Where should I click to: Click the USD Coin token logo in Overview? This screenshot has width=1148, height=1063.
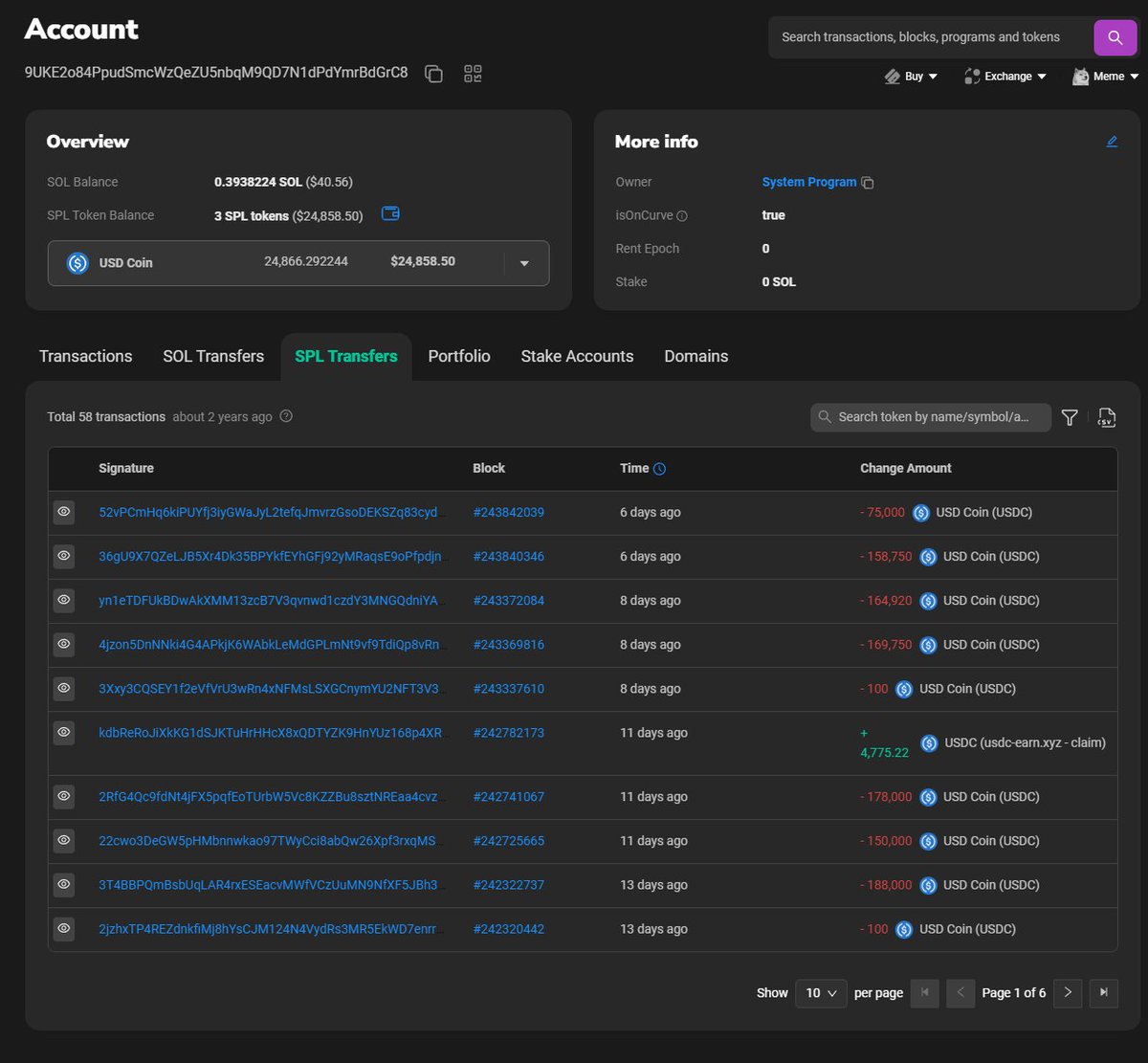click(x=77, y=263)
